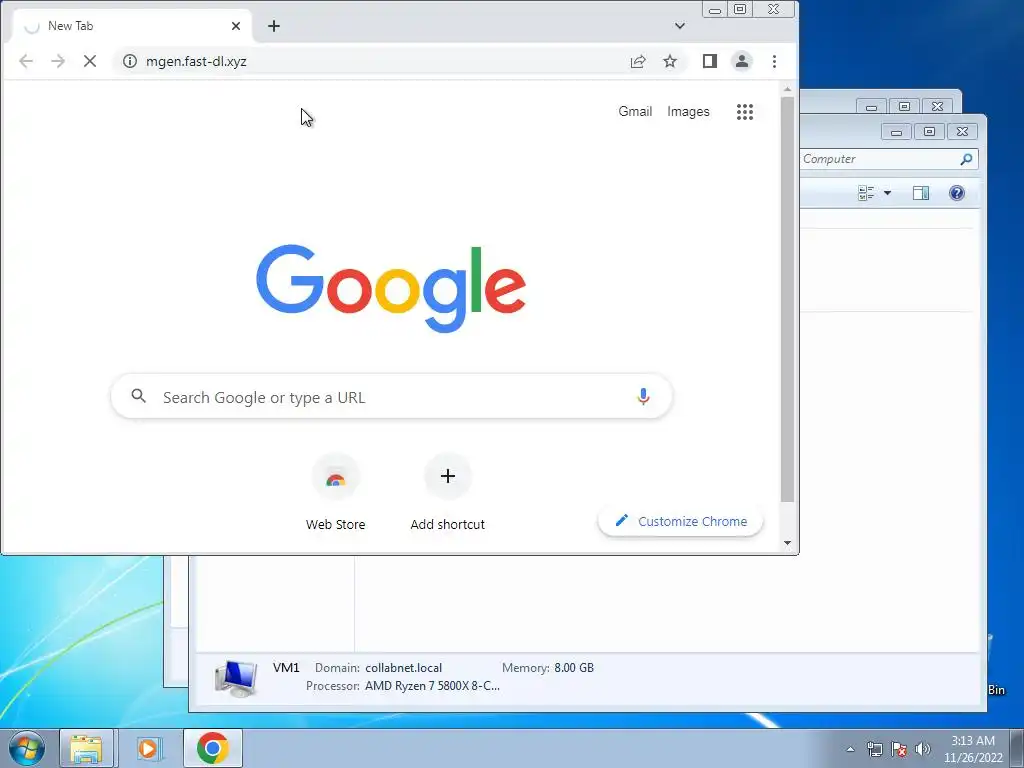Minimize the front Explorer window
Viewport: 1024px width, 768px height.
[897, 132]
